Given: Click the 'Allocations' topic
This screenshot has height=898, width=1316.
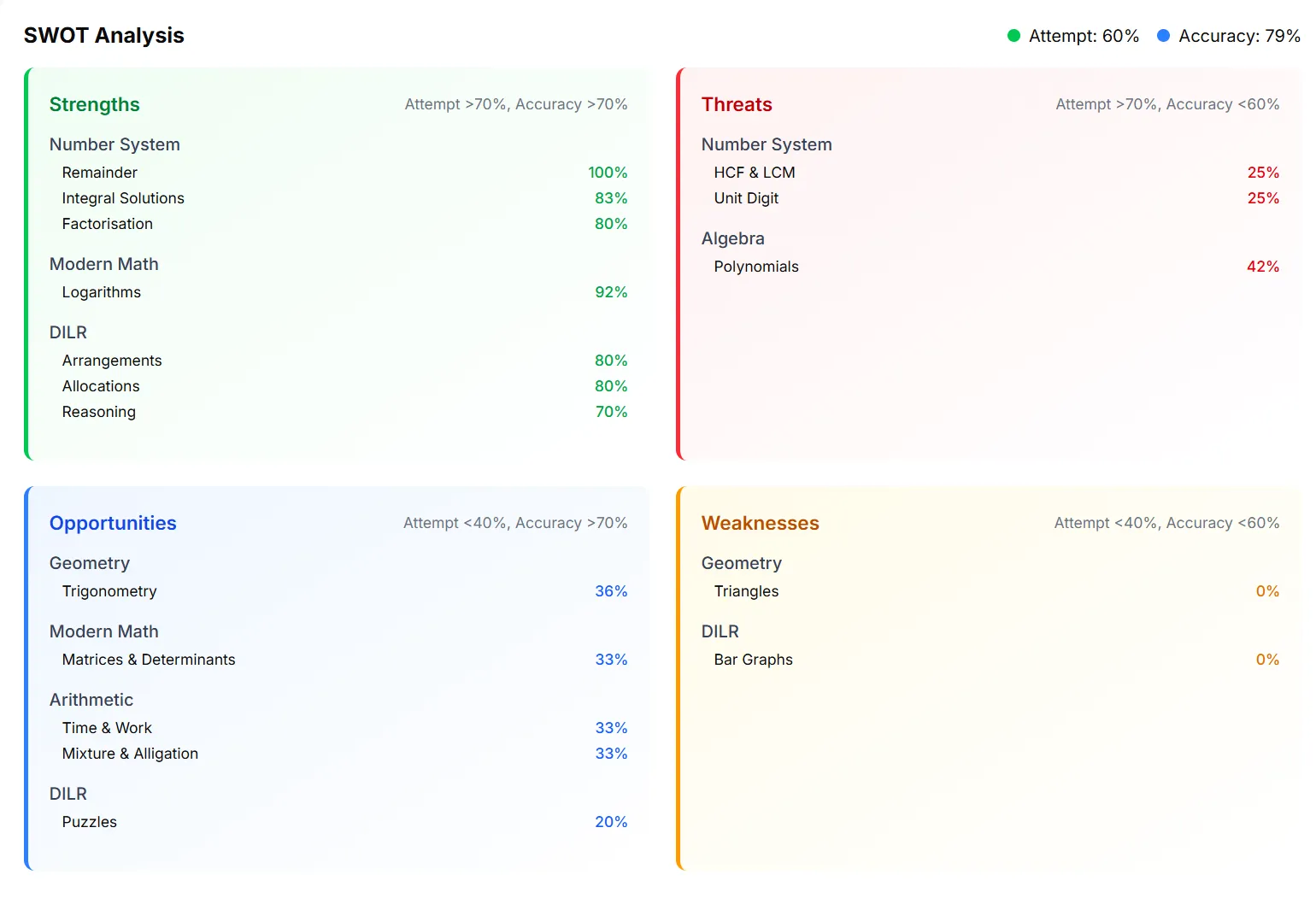Looking at the screenshot, I should [101, 386].
